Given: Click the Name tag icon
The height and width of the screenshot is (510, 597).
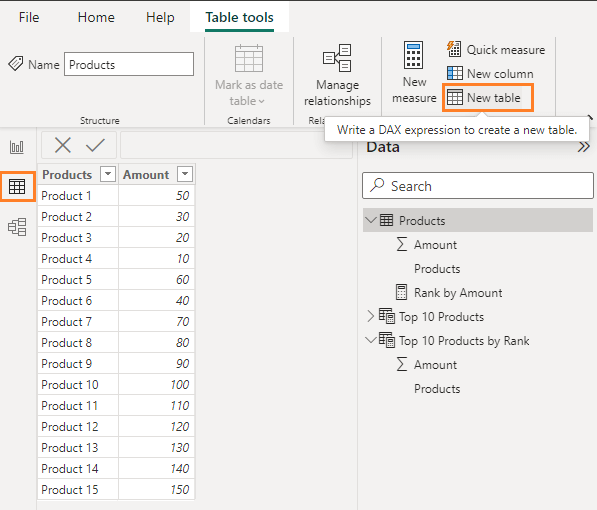Looking at the screenshot, I should (16, 64).
